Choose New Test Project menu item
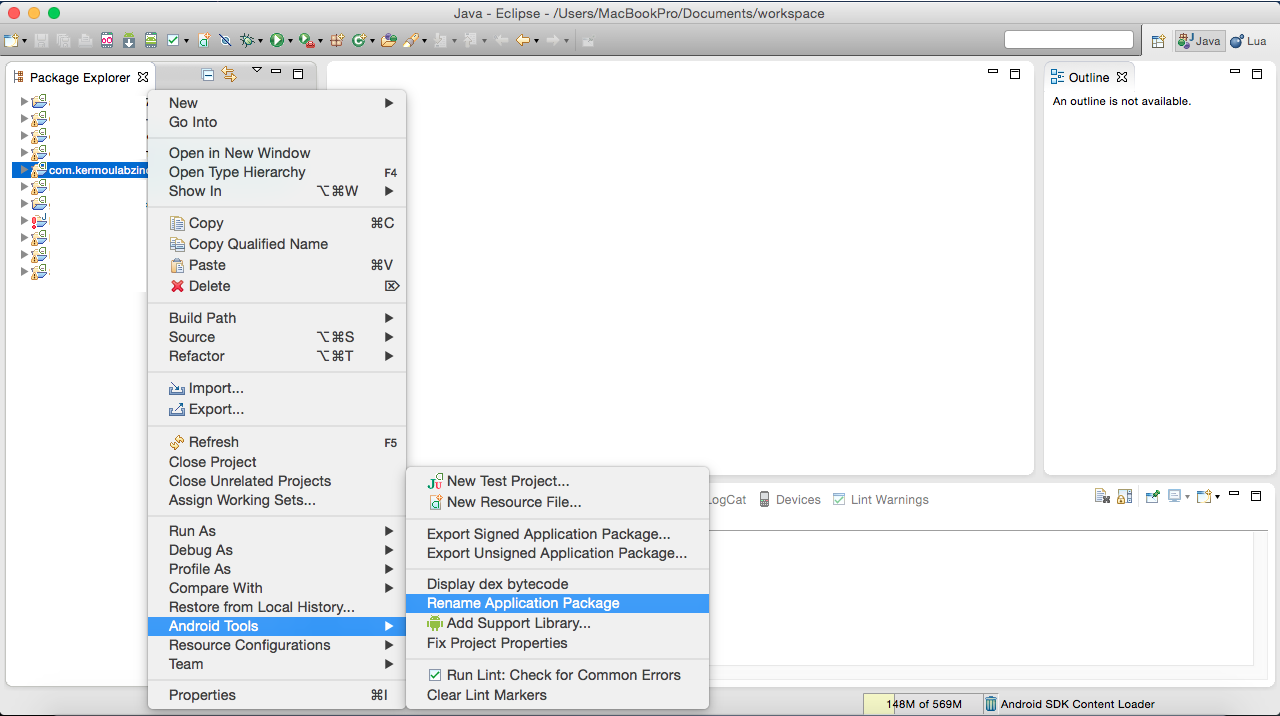The image size is (1280, 716). pyautogui.click(x=557, y=481)
